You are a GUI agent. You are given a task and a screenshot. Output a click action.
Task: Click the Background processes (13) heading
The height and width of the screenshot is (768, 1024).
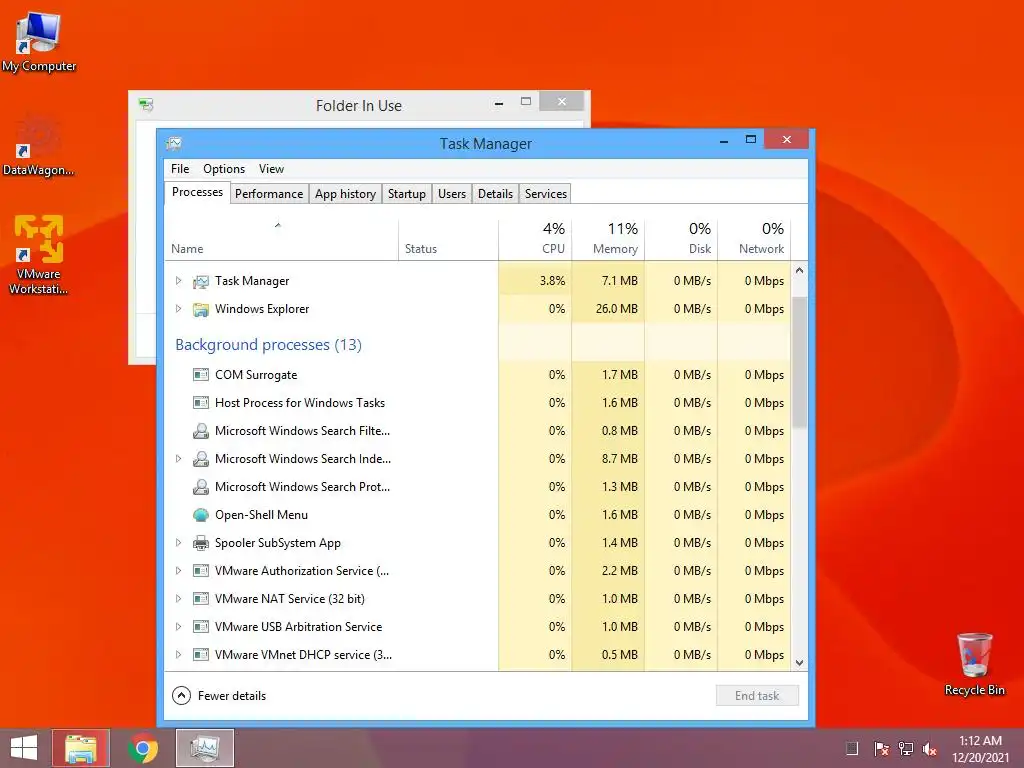[x=268, y=345]
